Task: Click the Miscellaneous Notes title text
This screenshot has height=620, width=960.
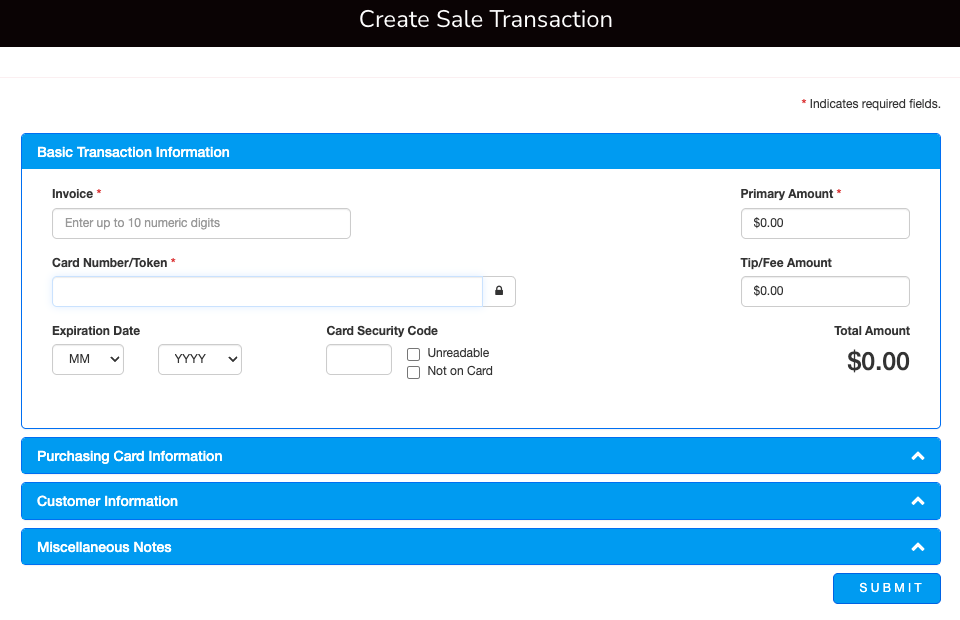Action: [104, 547]
